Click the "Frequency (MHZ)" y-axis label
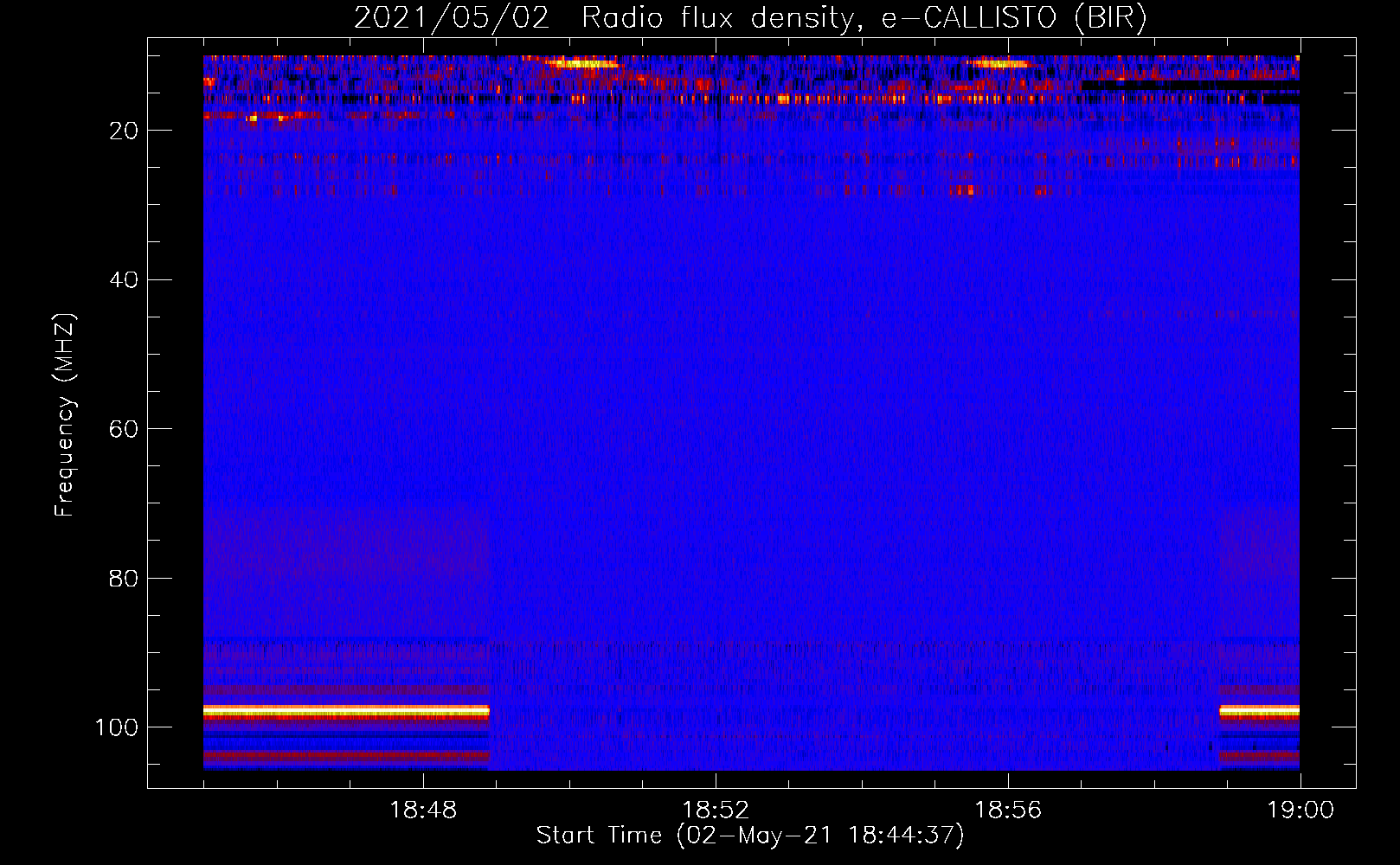 (65, 414)
